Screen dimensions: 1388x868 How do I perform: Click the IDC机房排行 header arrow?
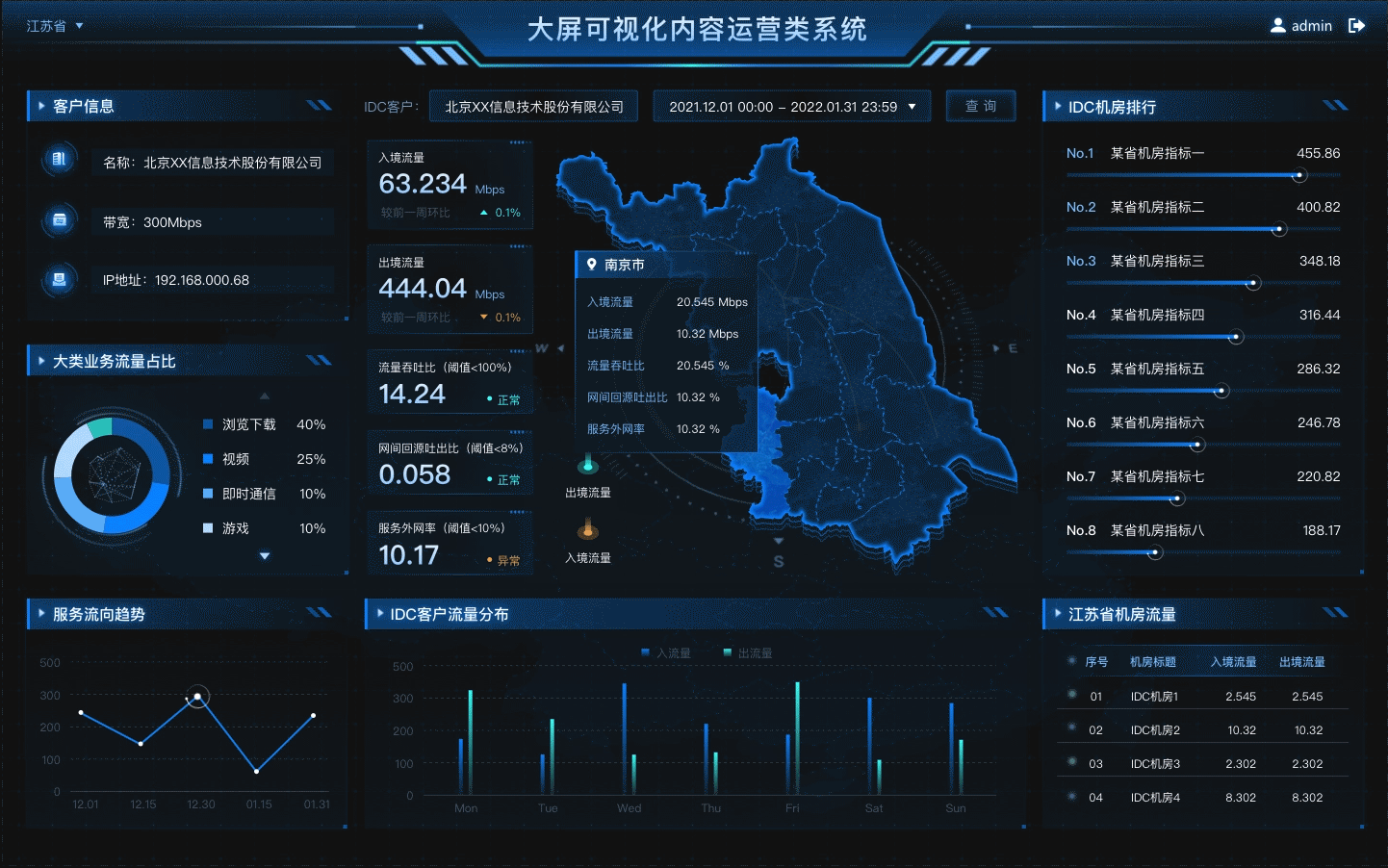[1058, 106]
